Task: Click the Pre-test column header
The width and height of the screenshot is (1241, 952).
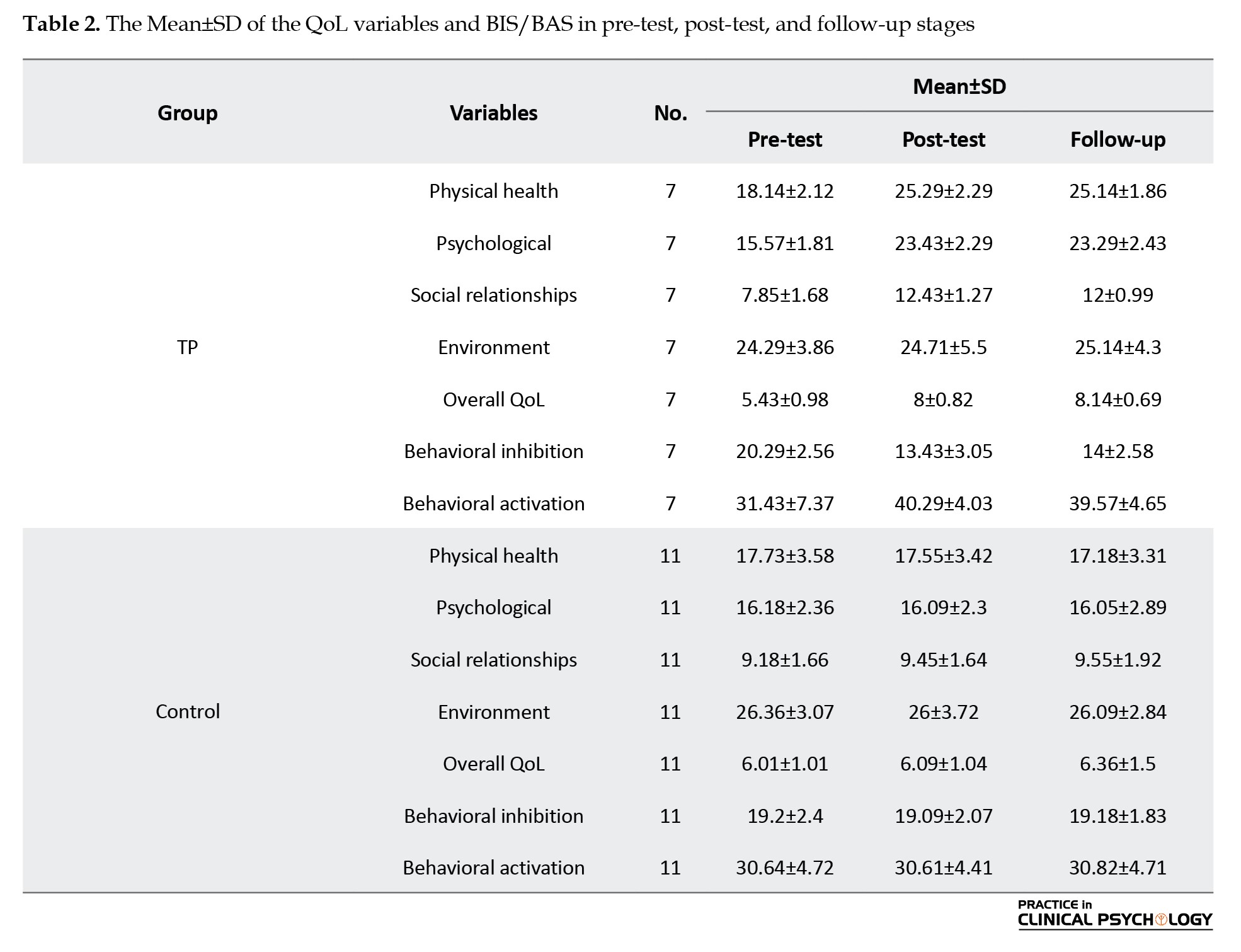Action: 785,139
